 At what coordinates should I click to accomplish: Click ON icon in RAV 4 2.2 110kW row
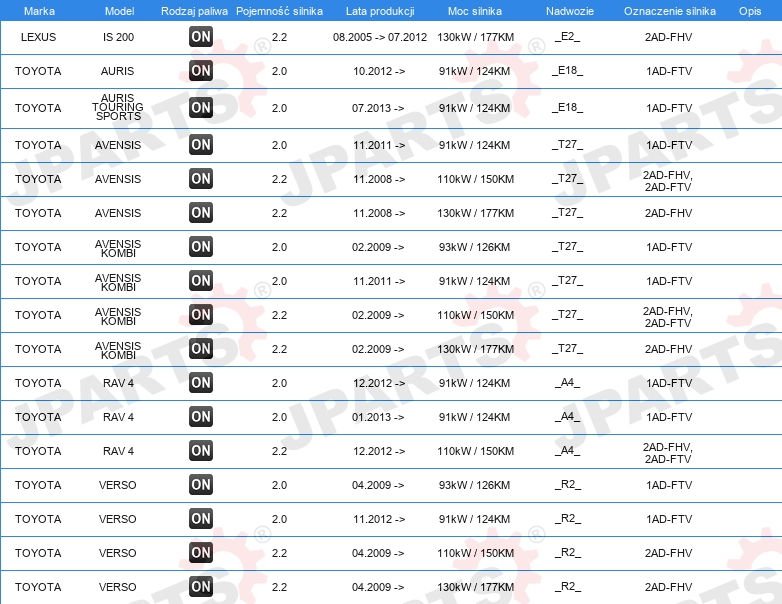200,450
